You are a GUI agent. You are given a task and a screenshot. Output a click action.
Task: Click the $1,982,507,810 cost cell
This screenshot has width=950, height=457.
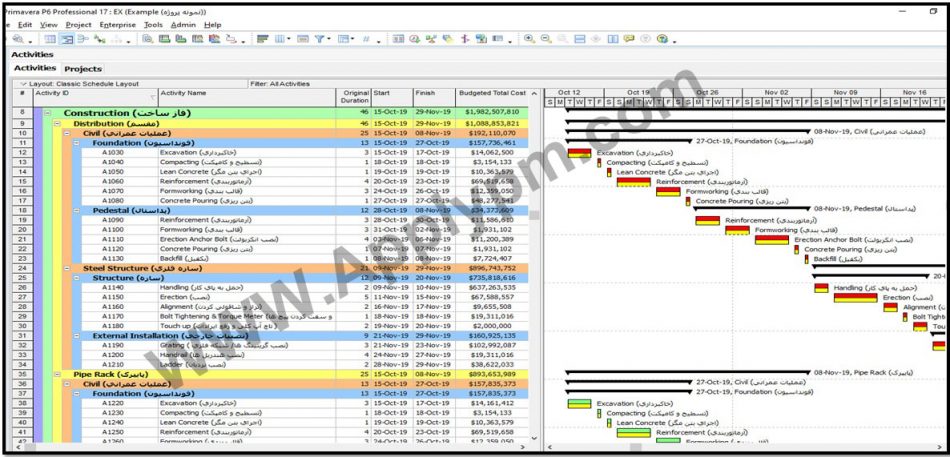(x=493, y=113)
